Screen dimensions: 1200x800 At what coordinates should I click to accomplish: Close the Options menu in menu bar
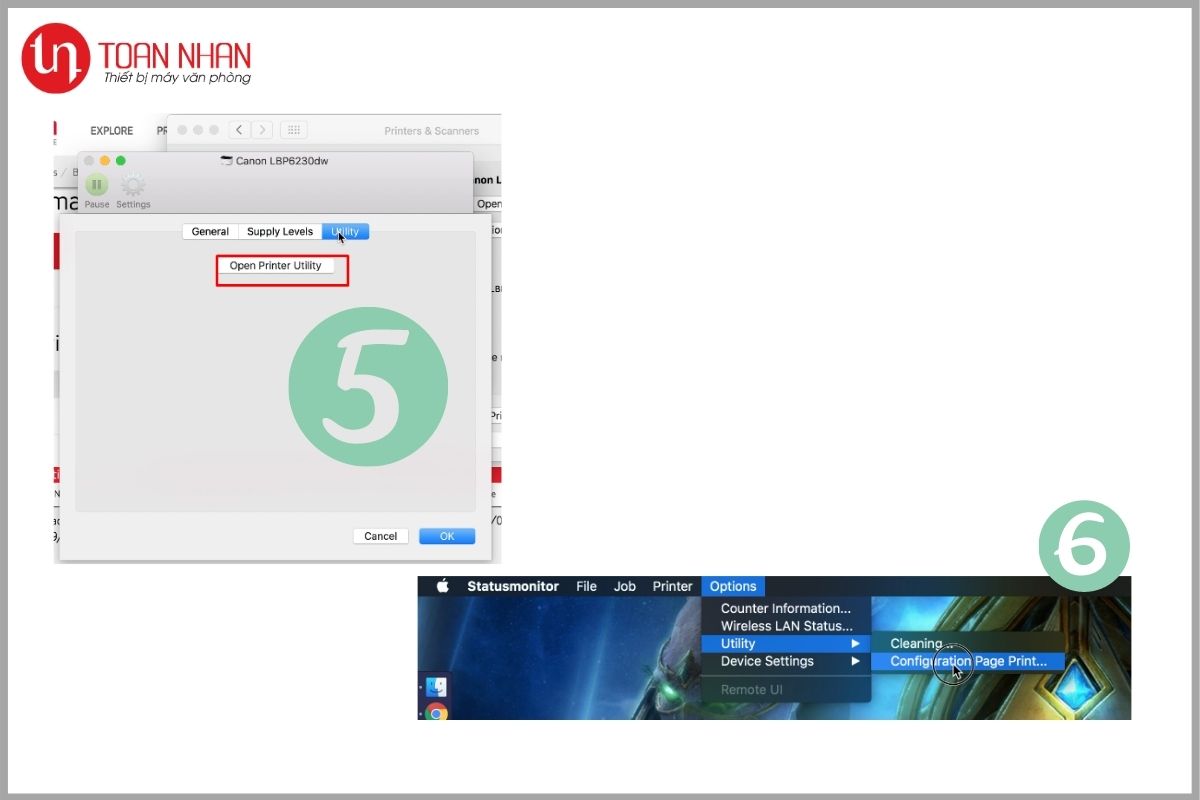733,586
